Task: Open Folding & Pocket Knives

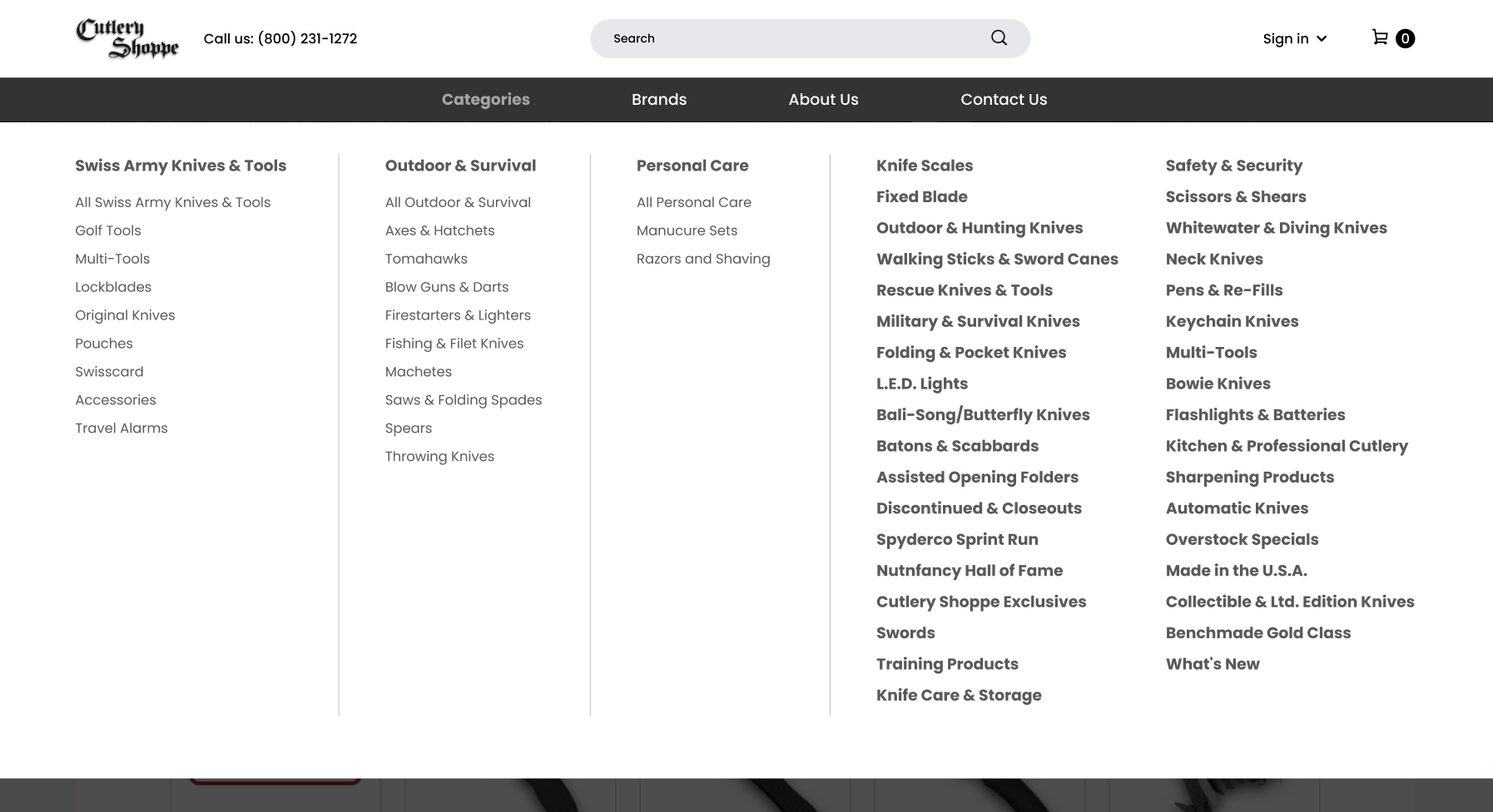Action: pos(971,353)
